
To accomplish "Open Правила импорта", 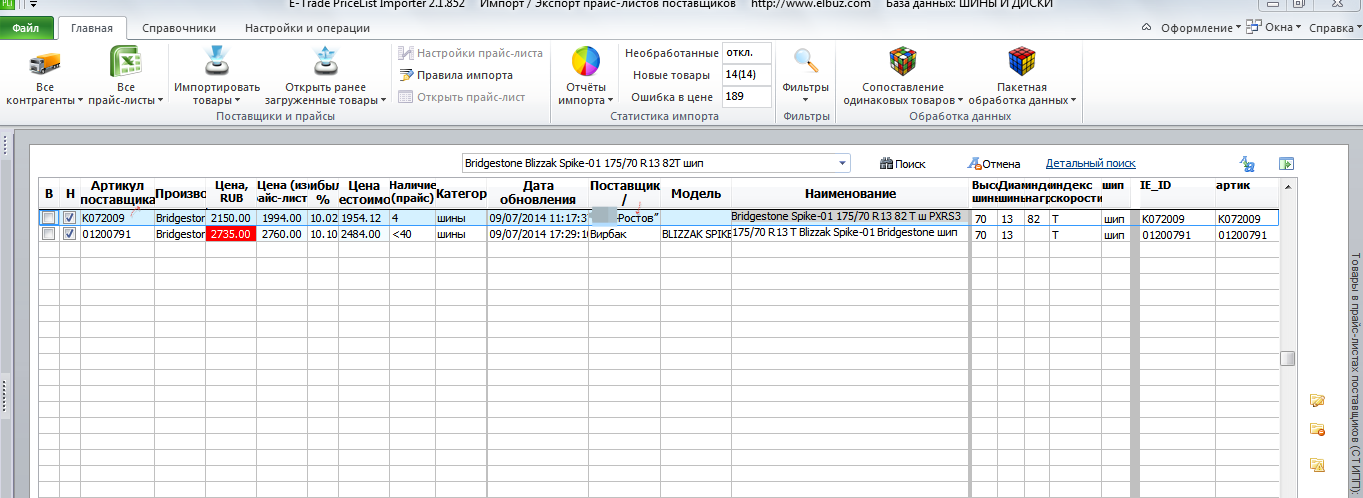I will pos(456,75).
